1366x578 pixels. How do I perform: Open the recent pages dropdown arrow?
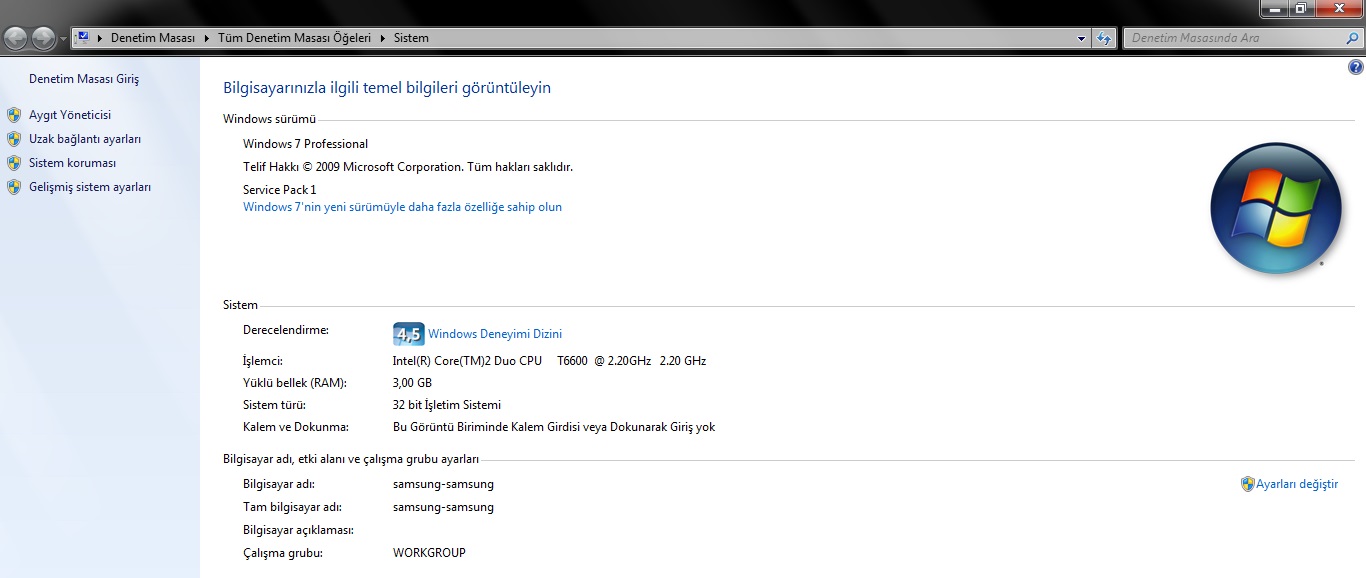pos(64,38)
